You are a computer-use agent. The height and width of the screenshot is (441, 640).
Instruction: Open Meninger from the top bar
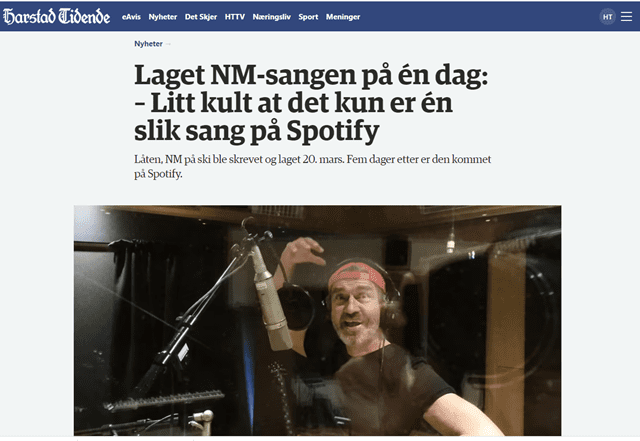click(343, 17)
